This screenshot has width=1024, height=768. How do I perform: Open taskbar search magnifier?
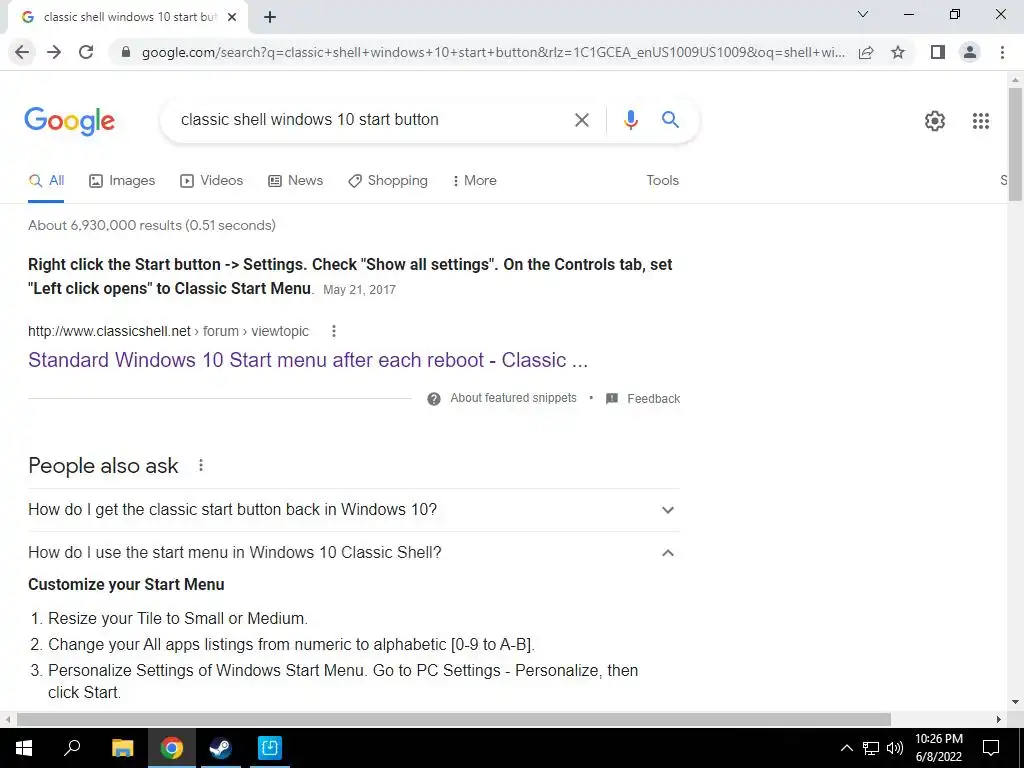click(x=72, y=748)
